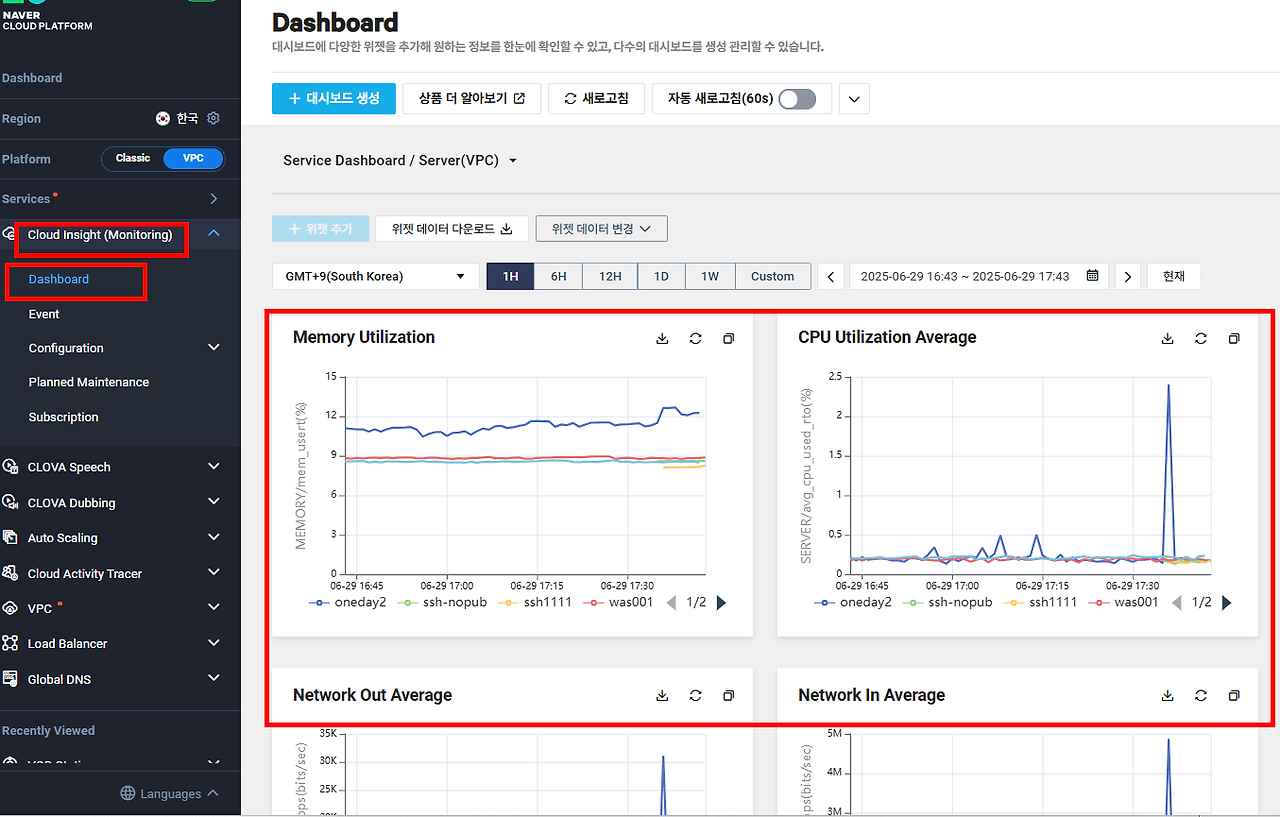Toggle the was001 legend color marker in CPU chart
The height and width of the screenshot is (817, 1280).
pyautogui.click(x=1099, y=602)
